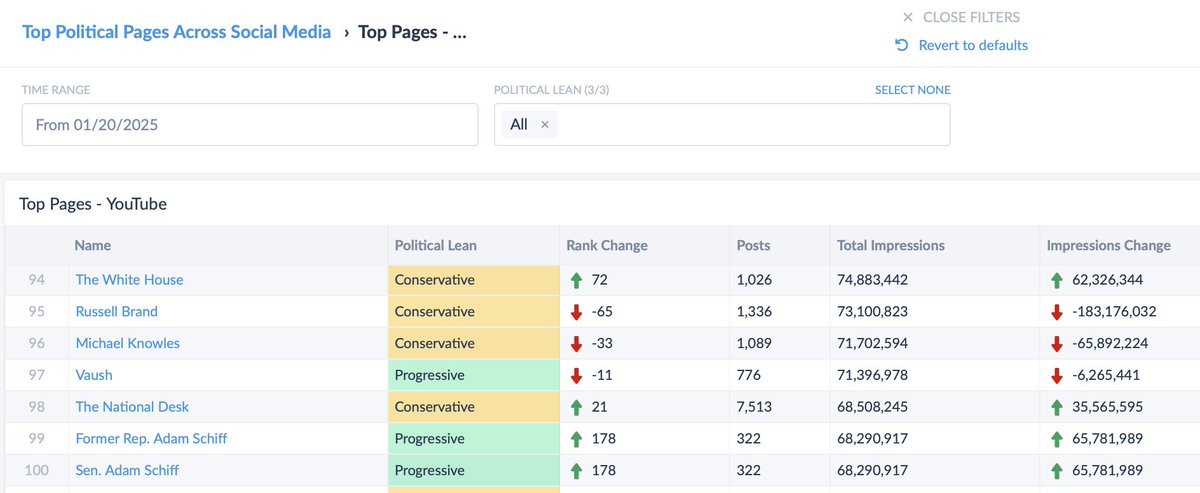
Task: Click the Revert to defaults arrow icon
Action: [901, 45]
